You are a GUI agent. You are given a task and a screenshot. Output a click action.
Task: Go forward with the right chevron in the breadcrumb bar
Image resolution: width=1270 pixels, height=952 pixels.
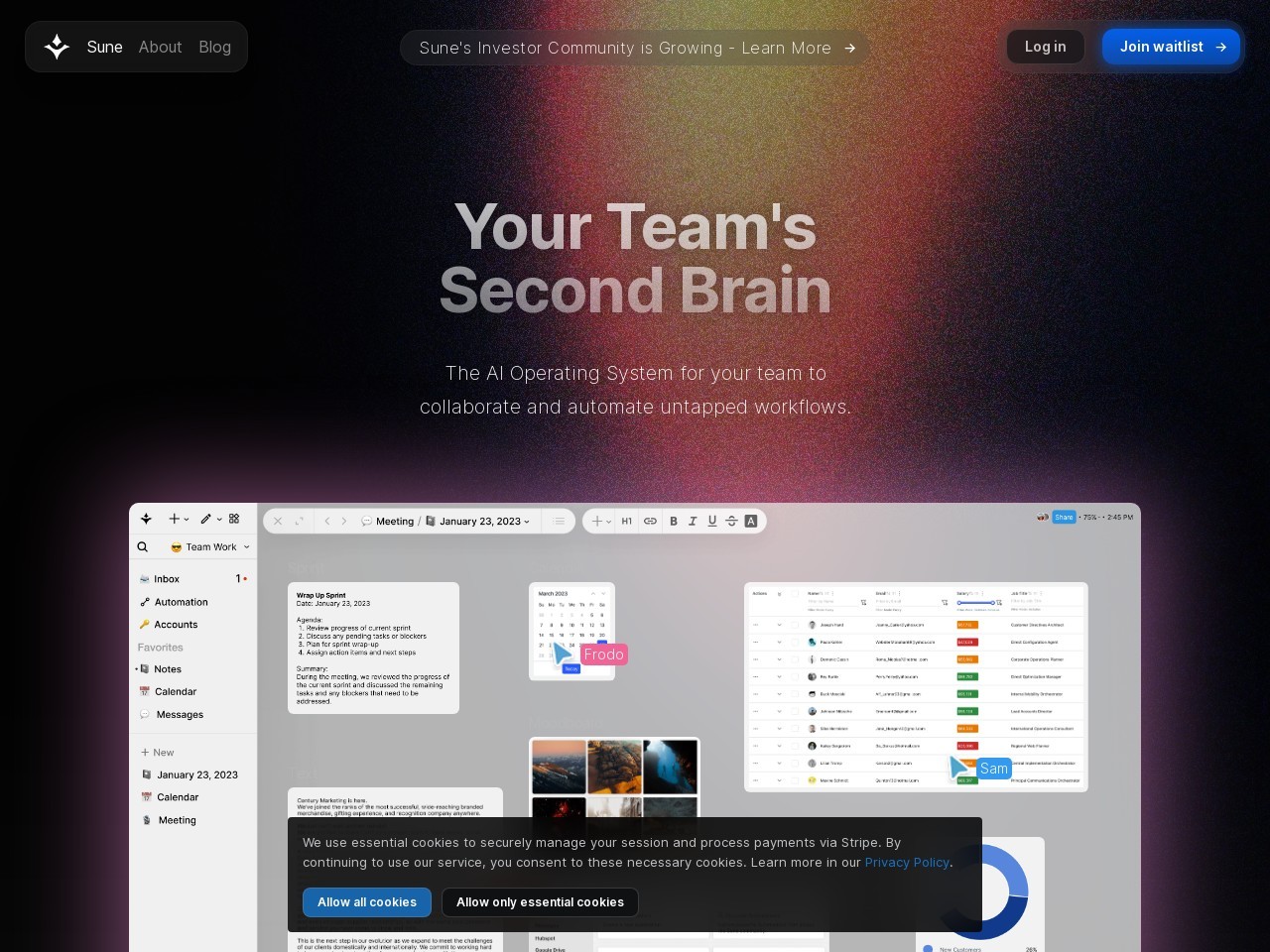click(344, 521)
